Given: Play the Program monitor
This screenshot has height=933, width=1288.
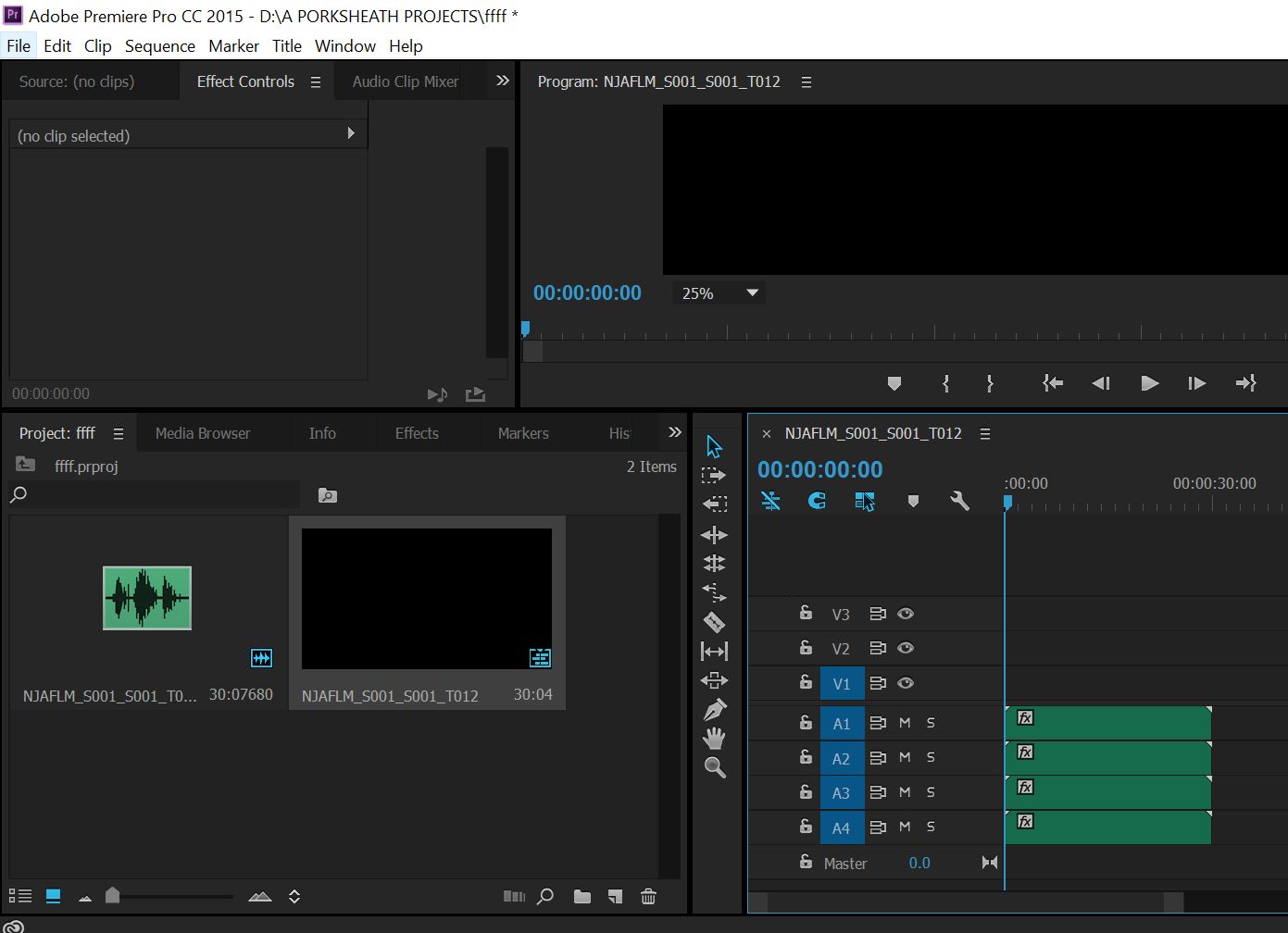Looking at the screenshot, I should (1149, 383).
